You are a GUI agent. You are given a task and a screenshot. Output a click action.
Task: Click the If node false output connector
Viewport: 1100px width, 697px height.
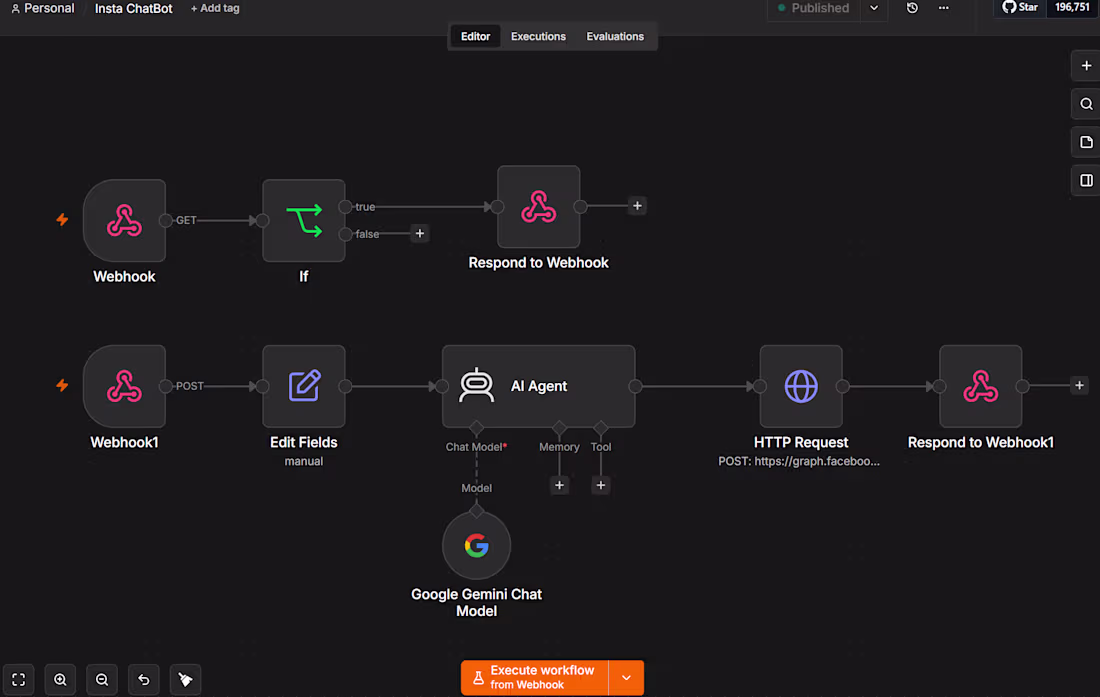coord(345,234)
